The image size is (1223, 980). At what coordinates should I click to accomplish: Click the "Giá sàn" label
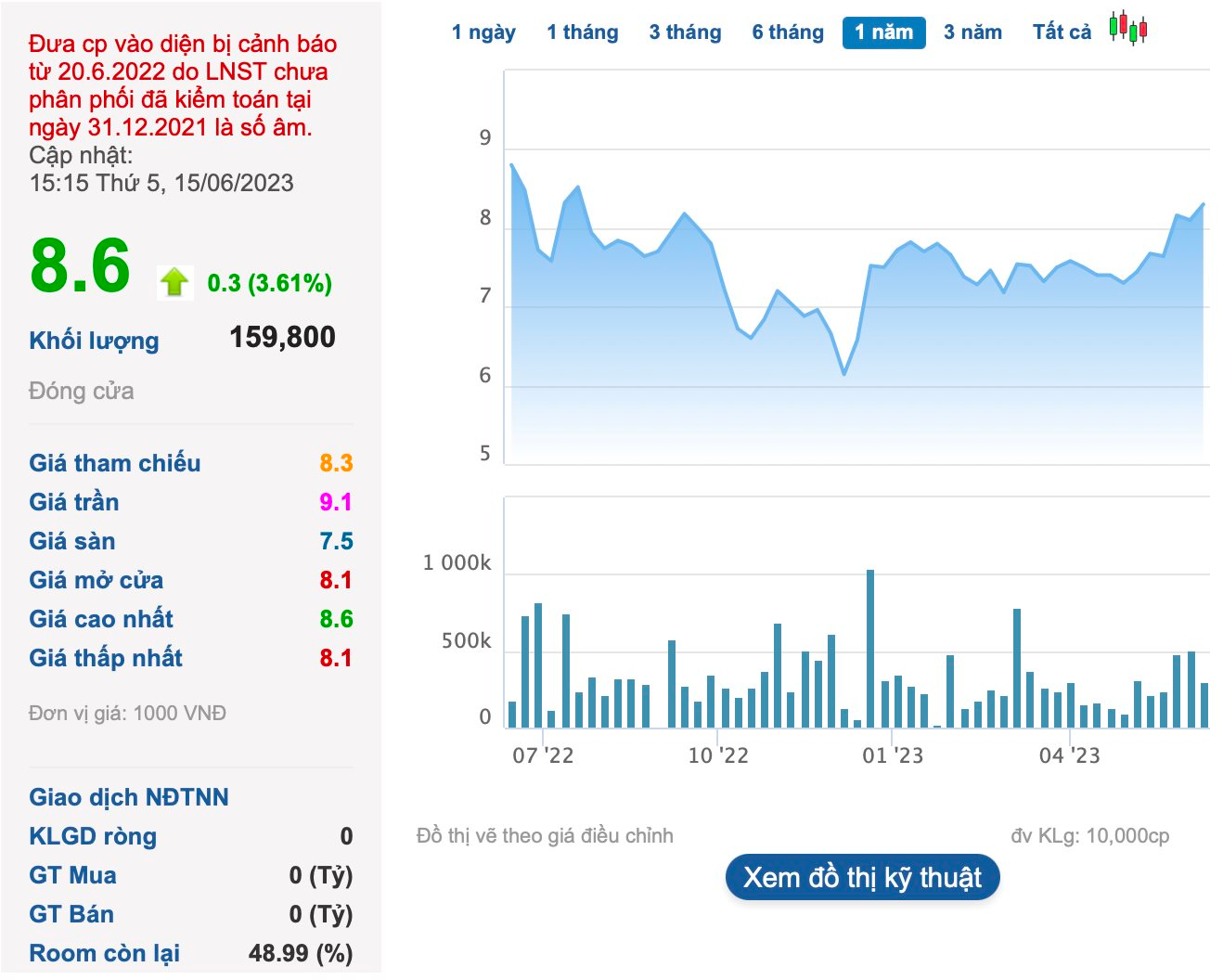tap(72, 541)
